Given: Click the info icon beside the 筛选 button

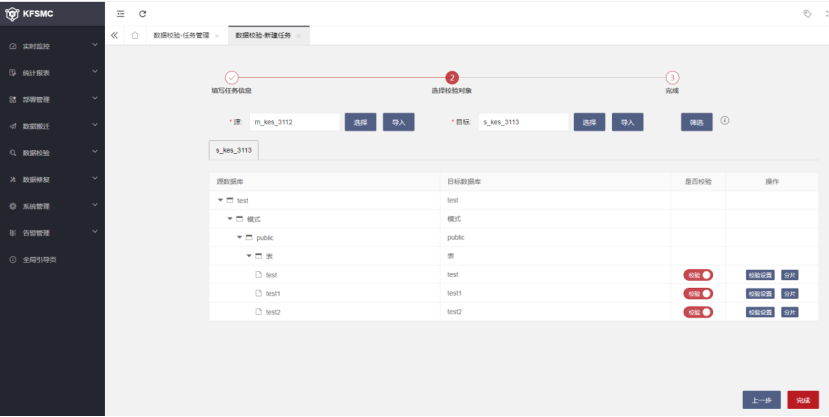Looking at the screenshot, I should (725, 121).
